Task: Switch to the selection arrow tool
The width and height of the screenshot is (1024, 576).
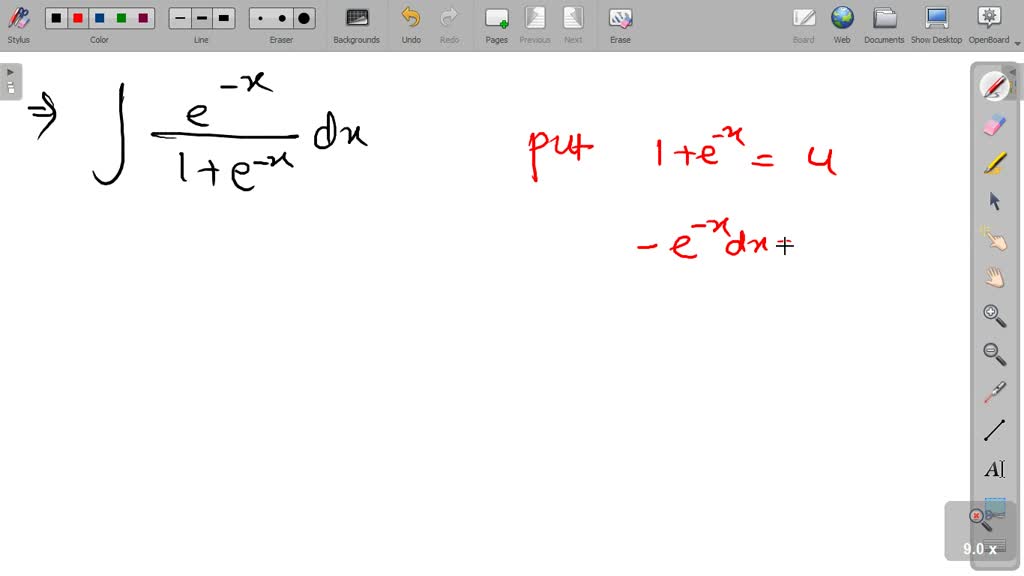Action: pyautogui.click(x=994, y=201)
